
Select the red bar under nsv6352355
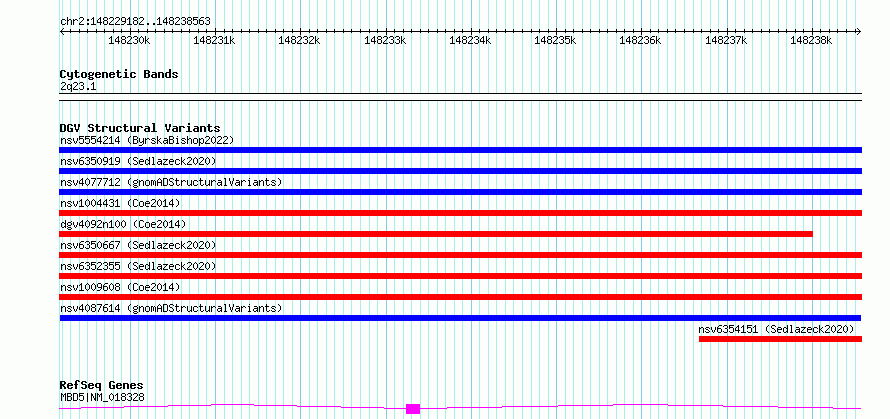point(460,276)
